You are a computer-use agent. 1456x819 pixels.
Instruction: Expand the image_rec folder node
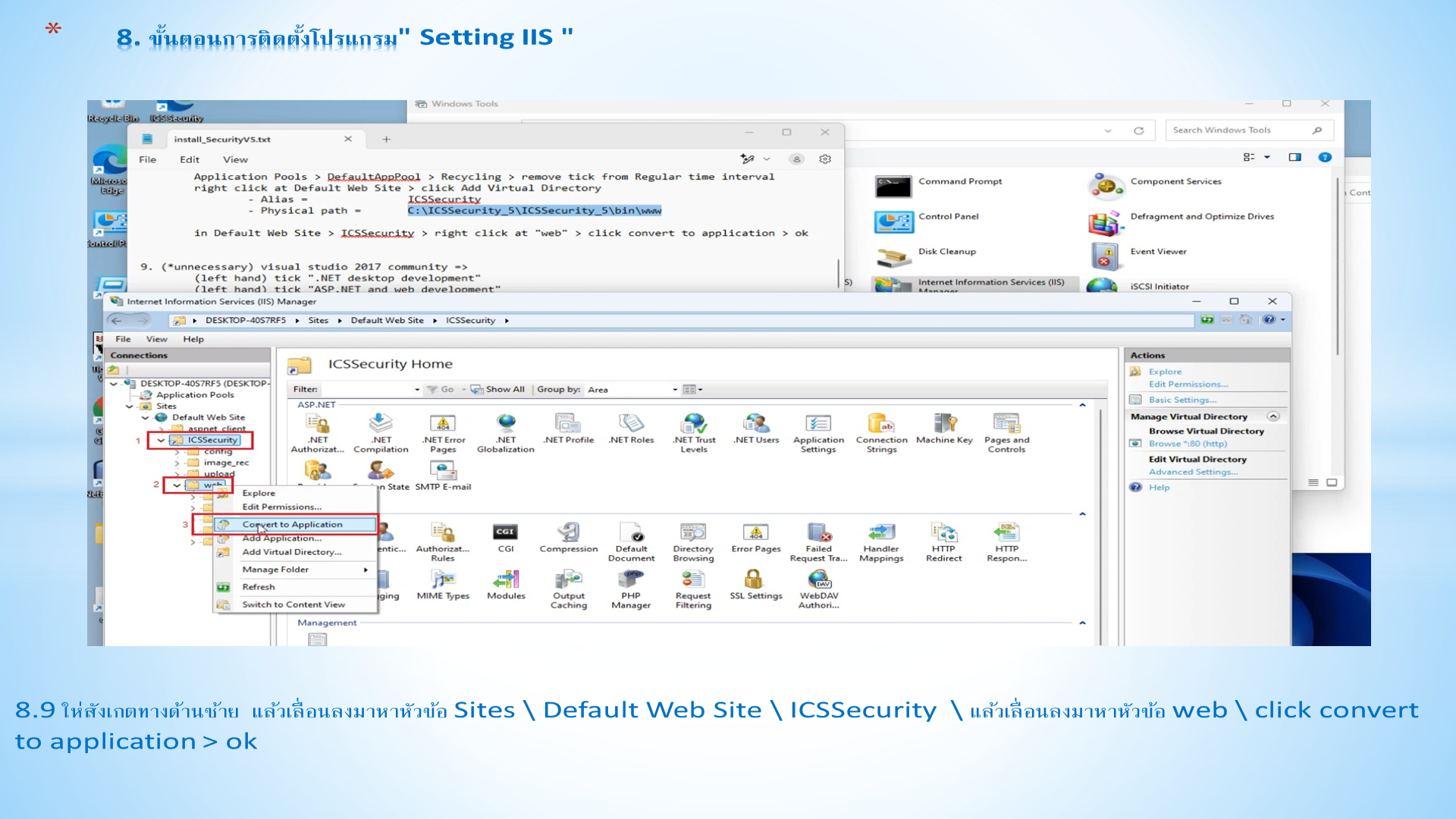point(177,463)
